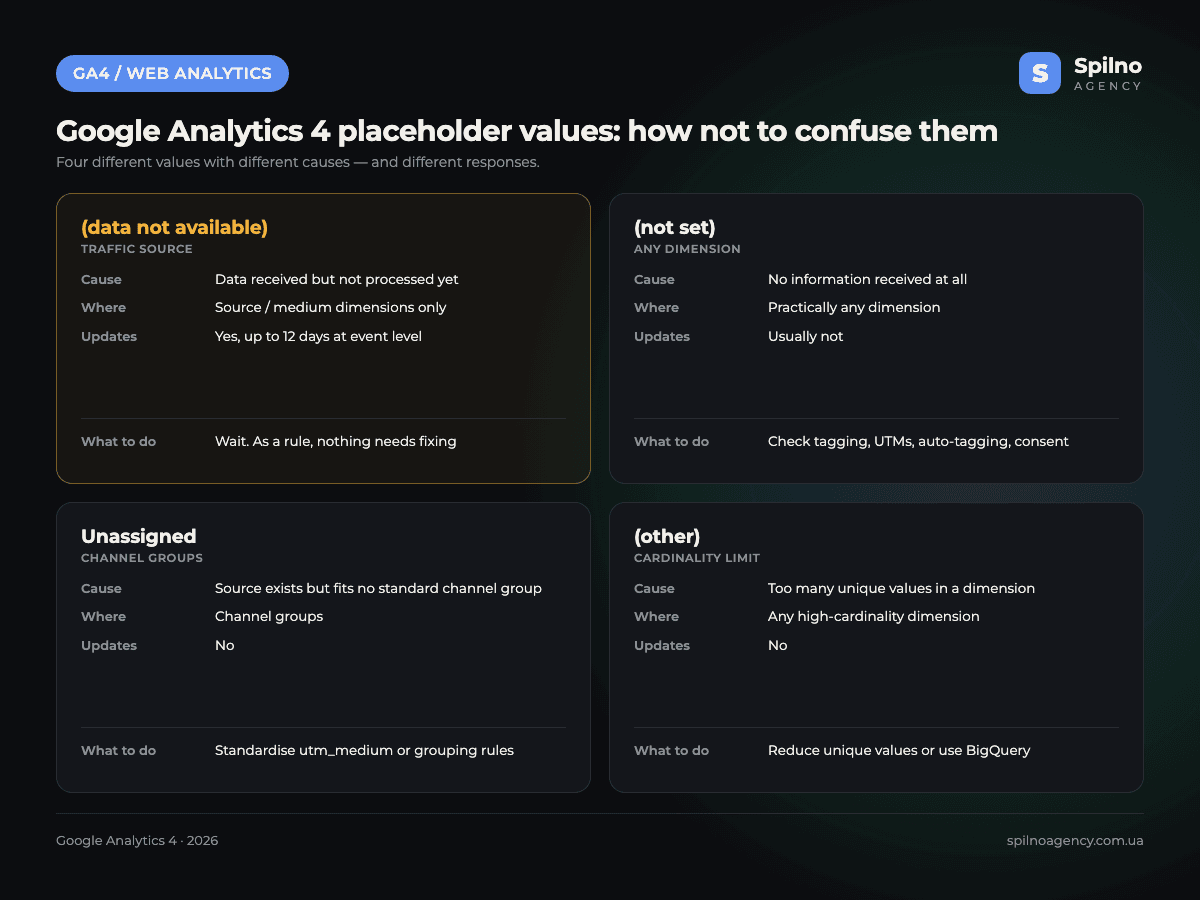Select 'Standardise utm_medium or grouping rules' text
Screen dimensions: 1200x900
tap(364, 751)
